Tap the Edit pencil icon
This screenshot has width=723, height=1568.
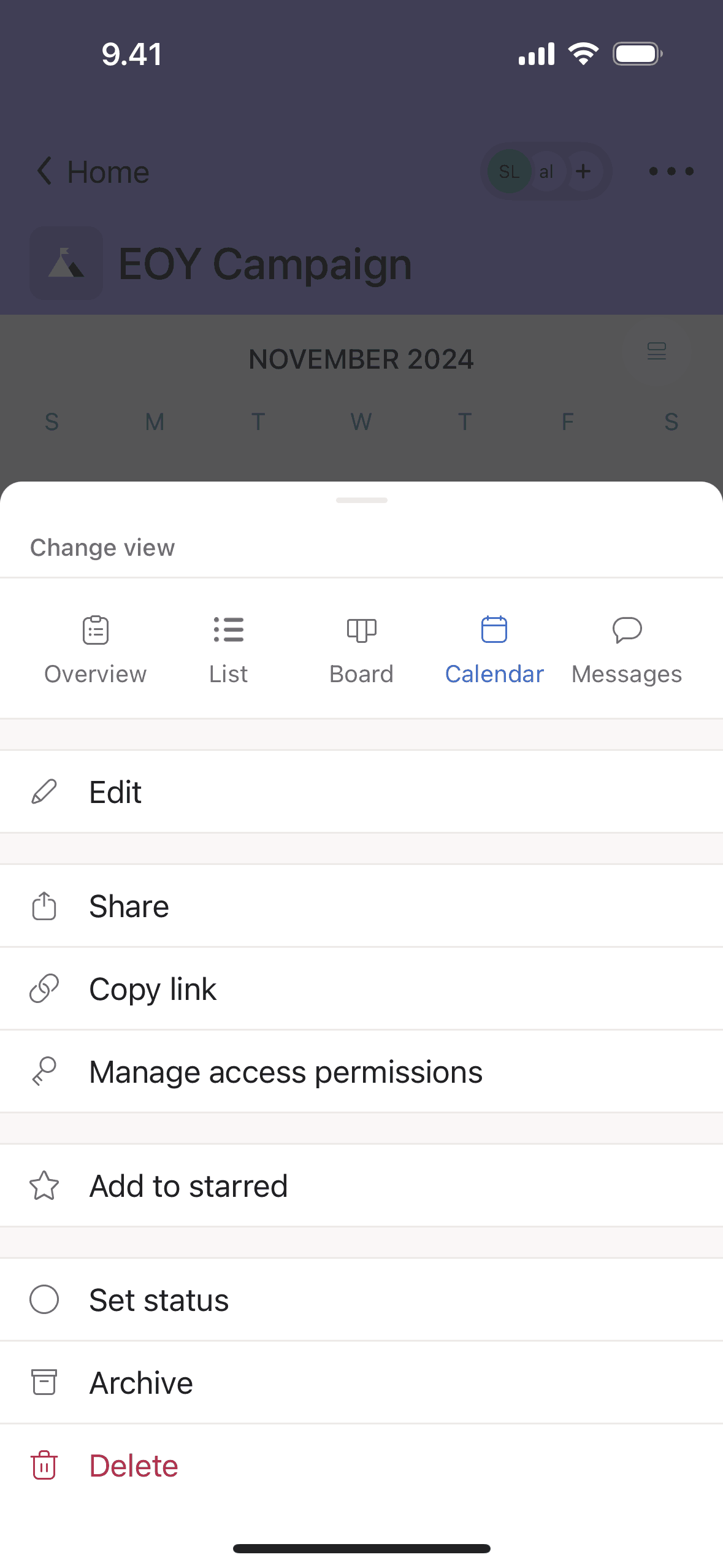coord(44,792)
